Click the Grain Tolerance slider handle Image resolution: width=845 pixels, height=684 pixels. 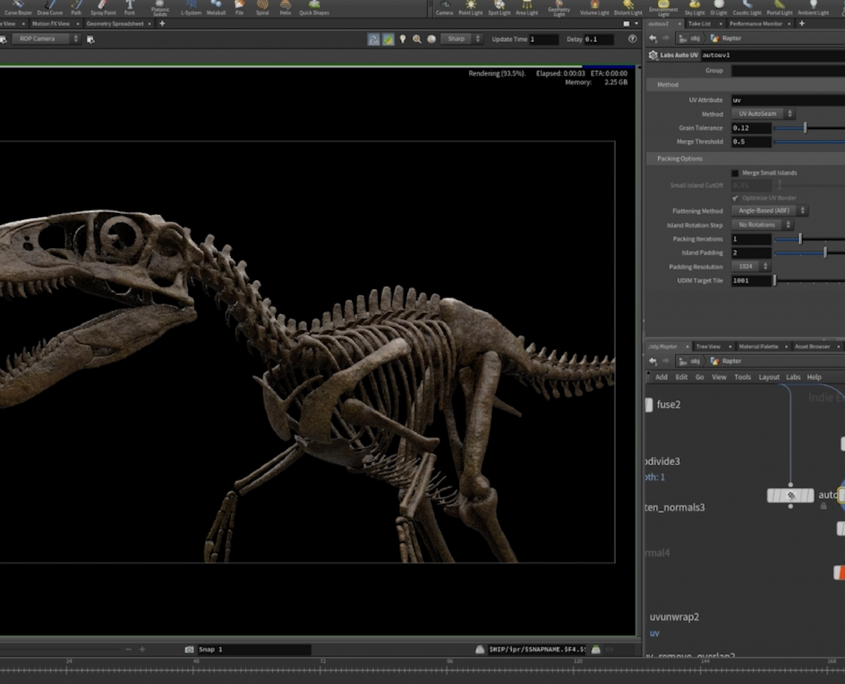(x=805, y=128)
